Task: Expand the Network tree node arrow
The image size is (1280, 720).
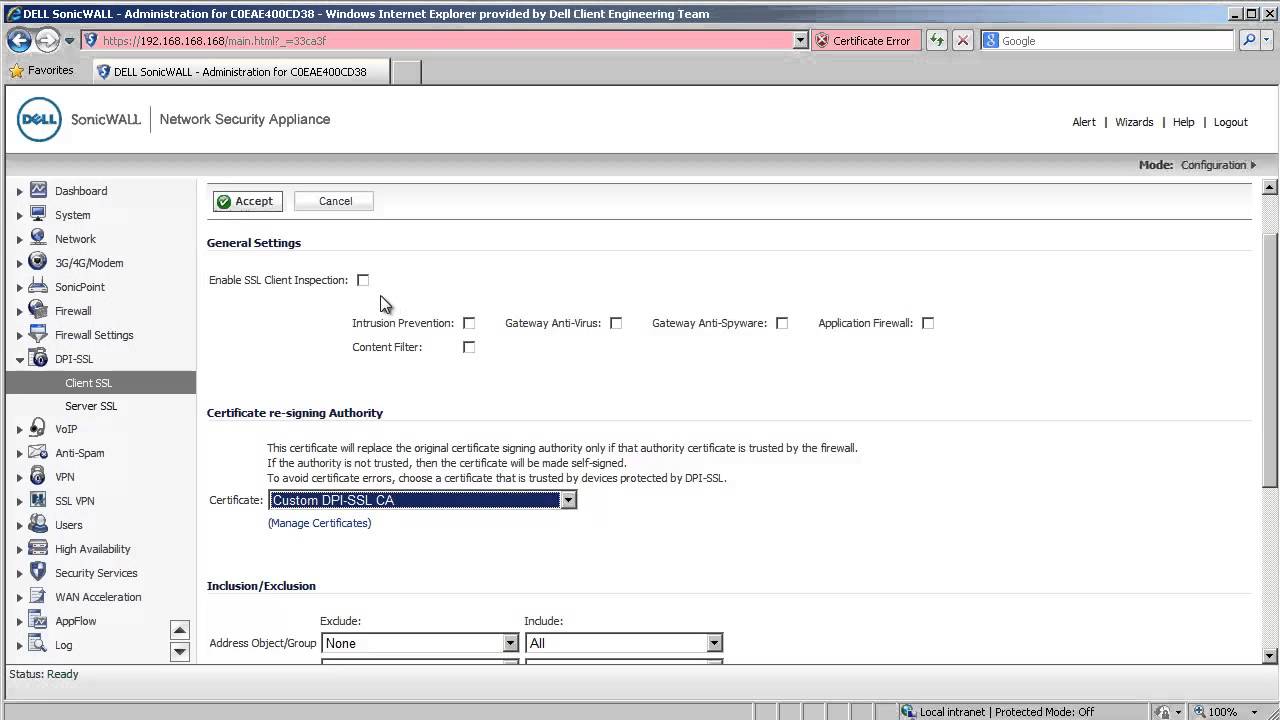Action: tap(19, 239)
